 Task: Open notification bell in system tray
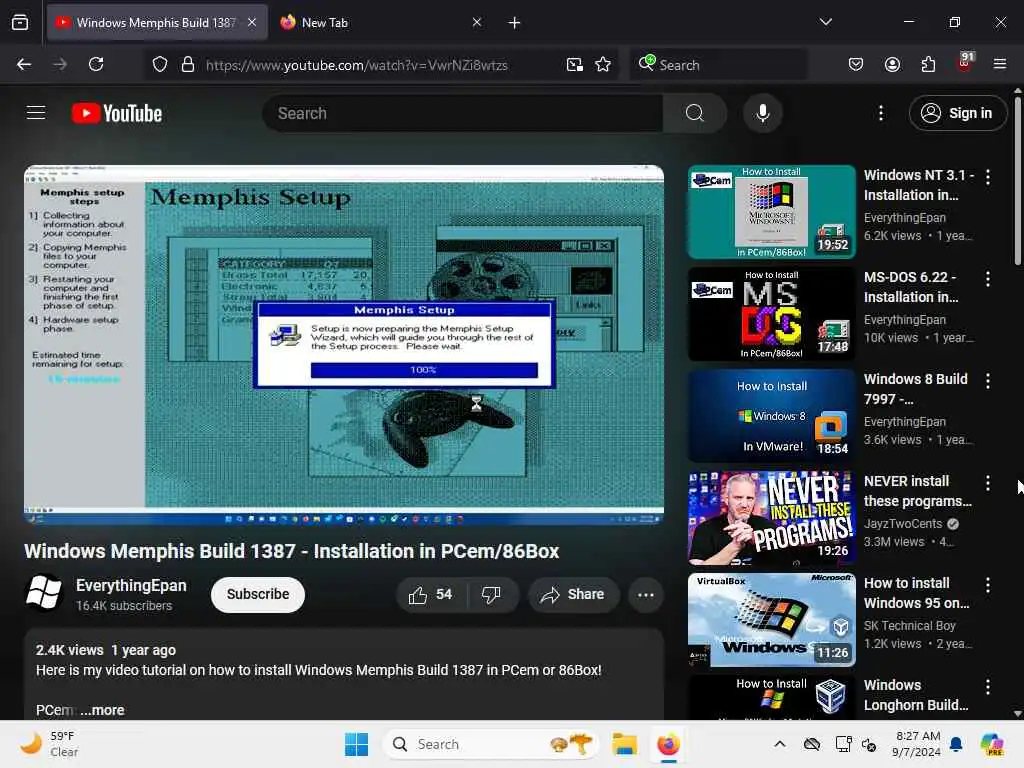tap(956, 744)
